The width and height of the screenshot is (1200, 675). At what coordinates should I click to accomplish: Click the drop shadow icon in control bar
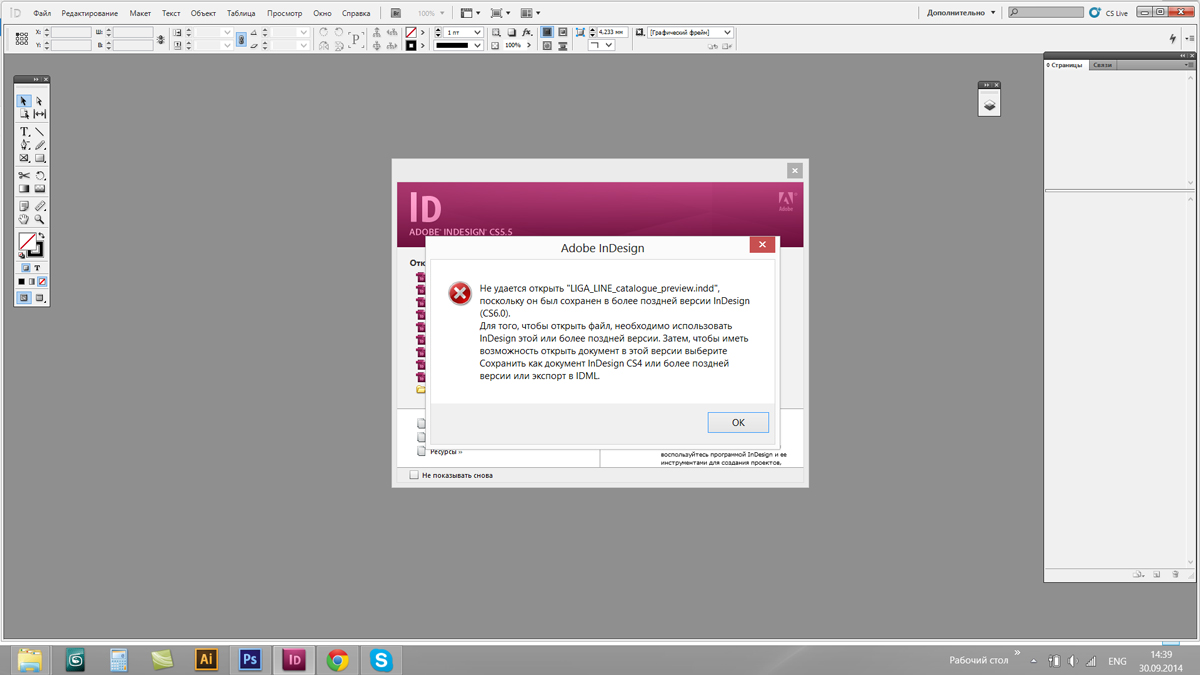[x=512, y=32]
